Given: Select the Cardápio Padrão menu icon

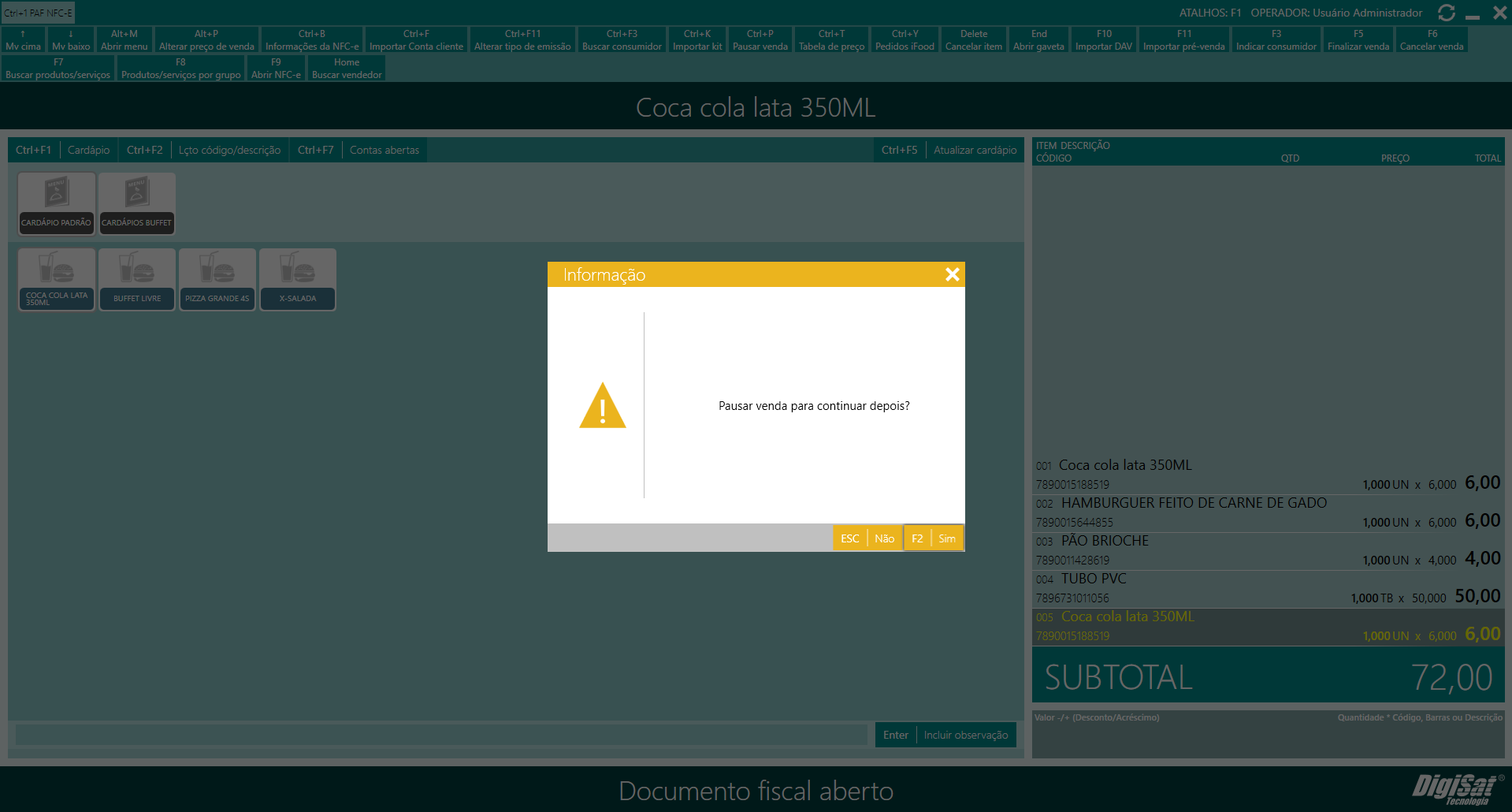Looking at the screenshot, I should point(57,203).
